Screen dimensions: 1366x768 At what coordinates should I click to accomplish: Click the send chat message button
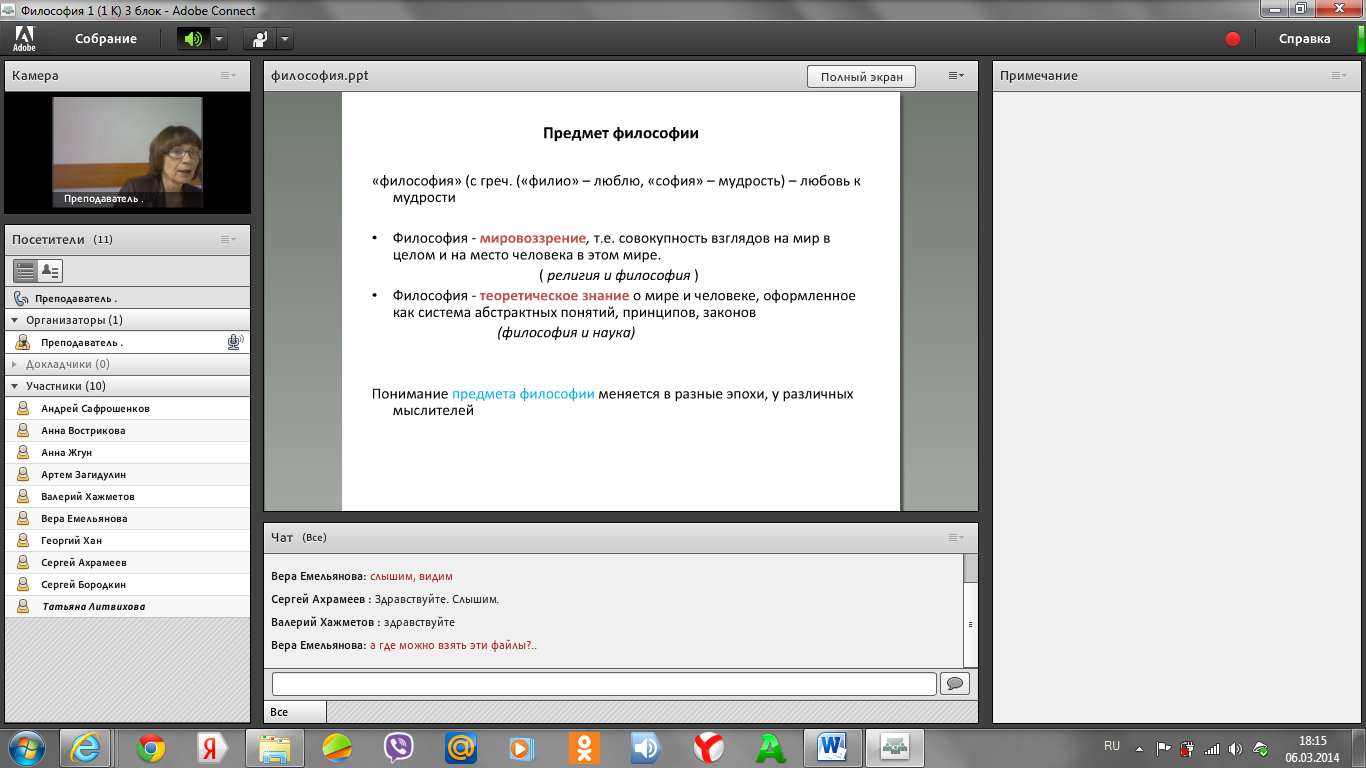click(955, 684)
